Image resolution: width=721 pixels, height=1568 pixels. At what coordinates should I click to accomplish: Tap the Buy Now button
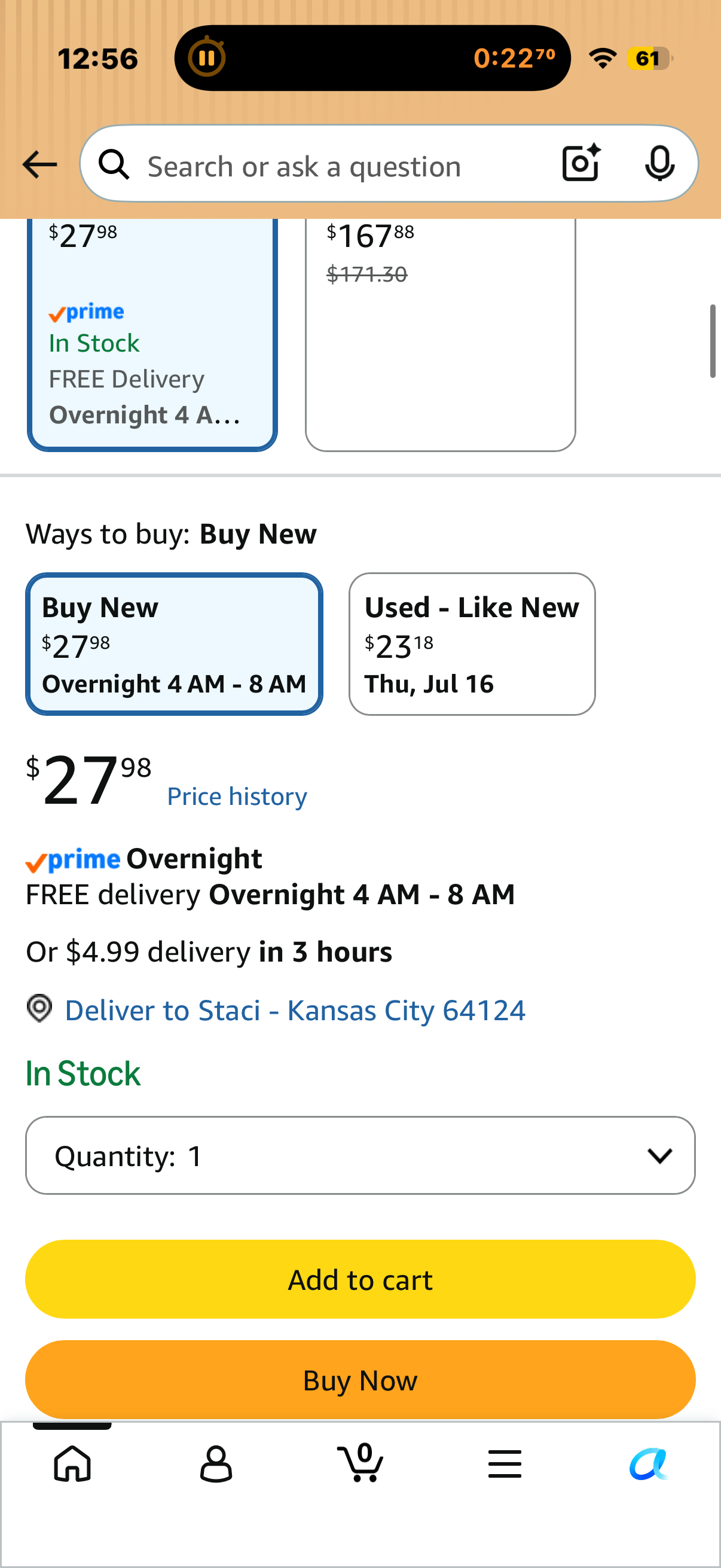tap(360, 1379)
